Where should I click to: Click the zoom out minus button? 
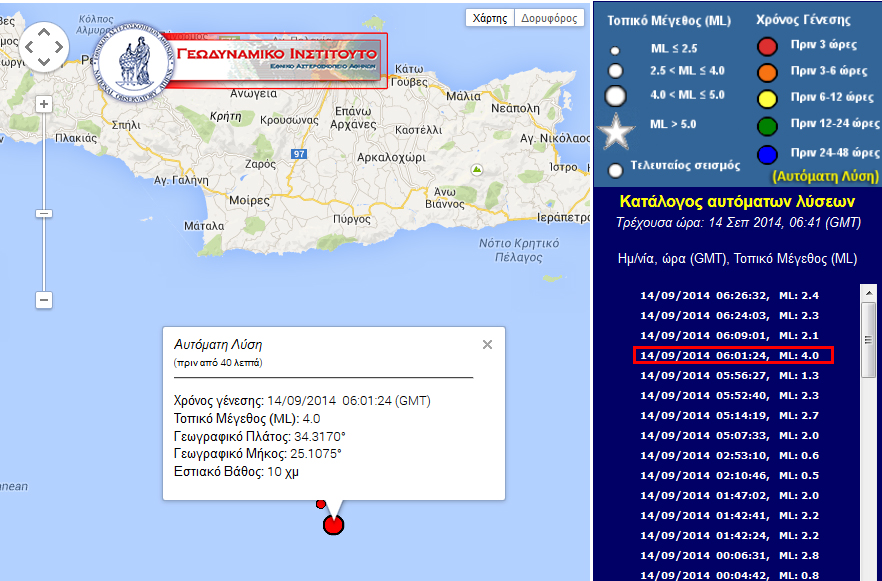[x=44, y=300]
